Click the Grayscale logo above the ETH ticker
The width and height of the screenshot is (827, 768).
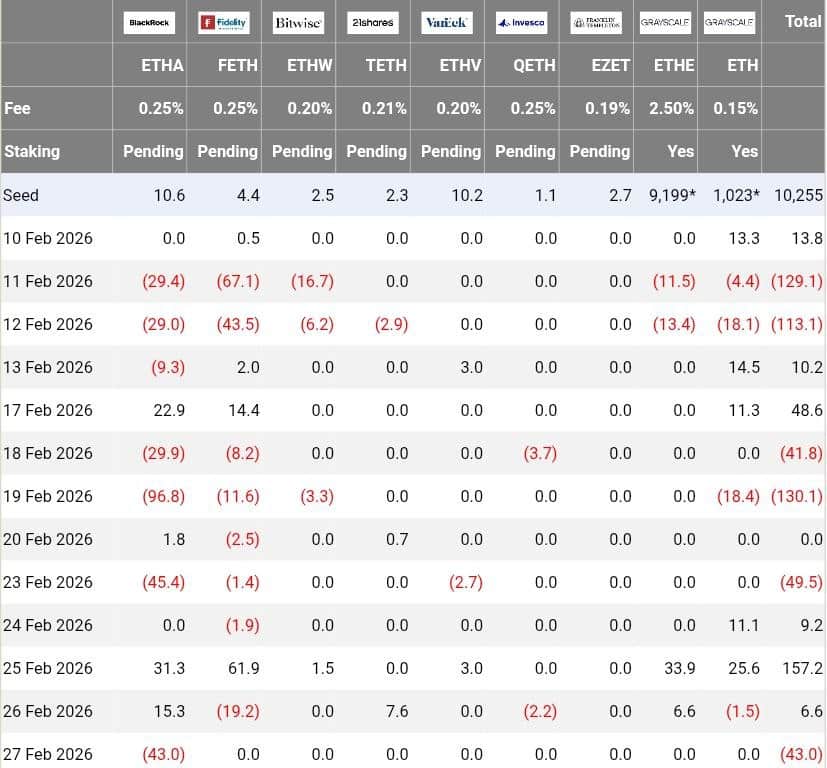pyautogui.click(x=730, y=22)
